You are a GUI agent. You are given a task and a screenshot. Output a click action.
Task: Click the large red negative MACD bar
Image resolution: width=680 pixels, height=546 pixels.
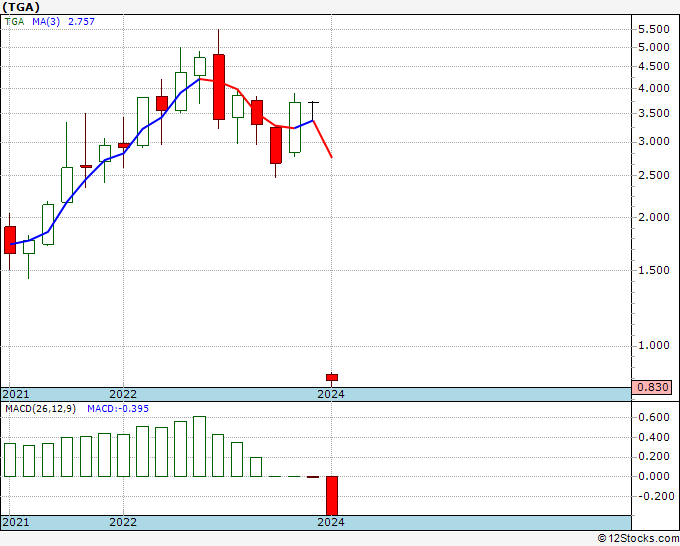[x=332, y=496]
